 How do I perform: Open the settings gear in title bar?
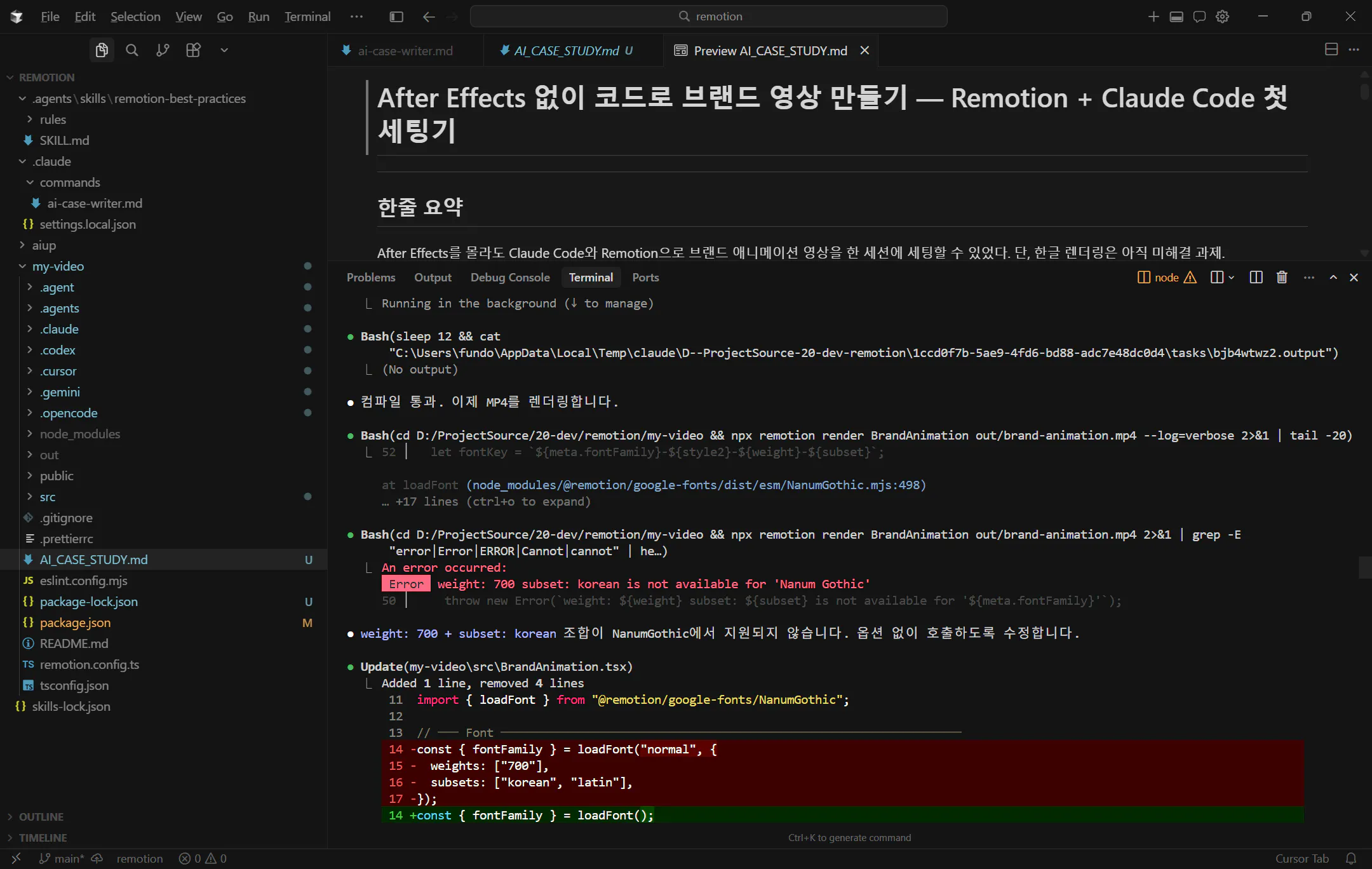tap(1222, 17)
